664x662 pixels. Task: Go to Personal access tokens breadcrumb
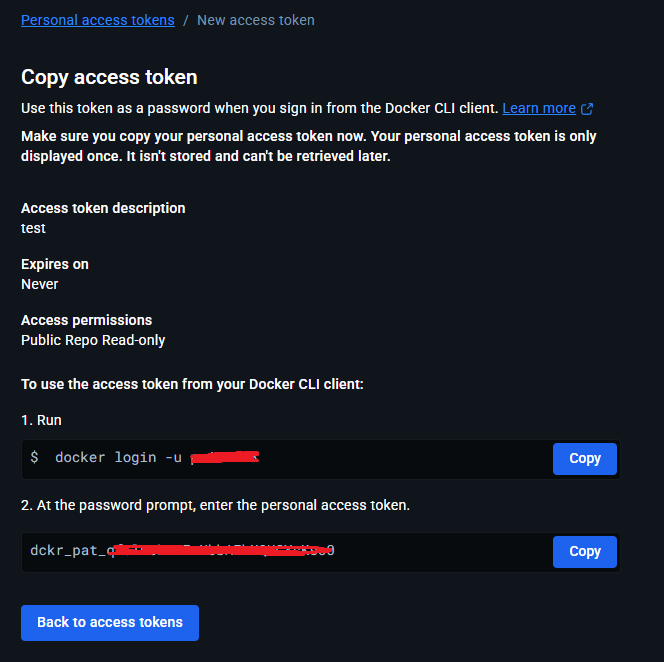[98, 20]
